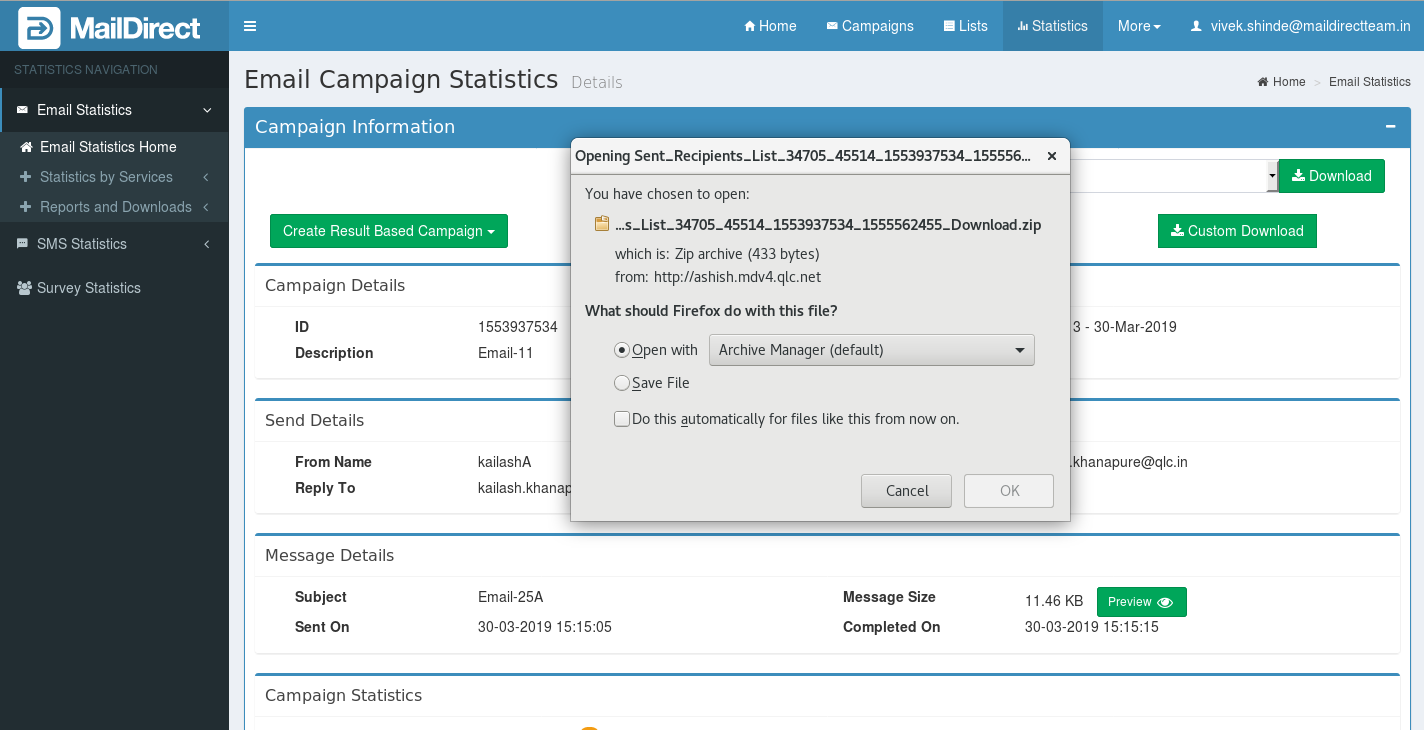Collapse the Campaign Information panel minus icon

[x=1390, y=127]
